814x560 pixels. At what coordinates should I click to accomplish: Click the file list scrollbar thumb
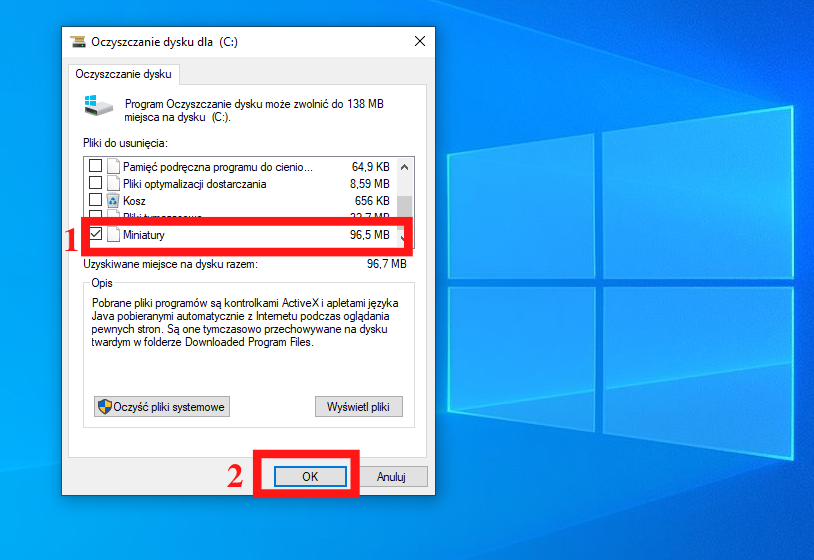click(x=404, y=207)
